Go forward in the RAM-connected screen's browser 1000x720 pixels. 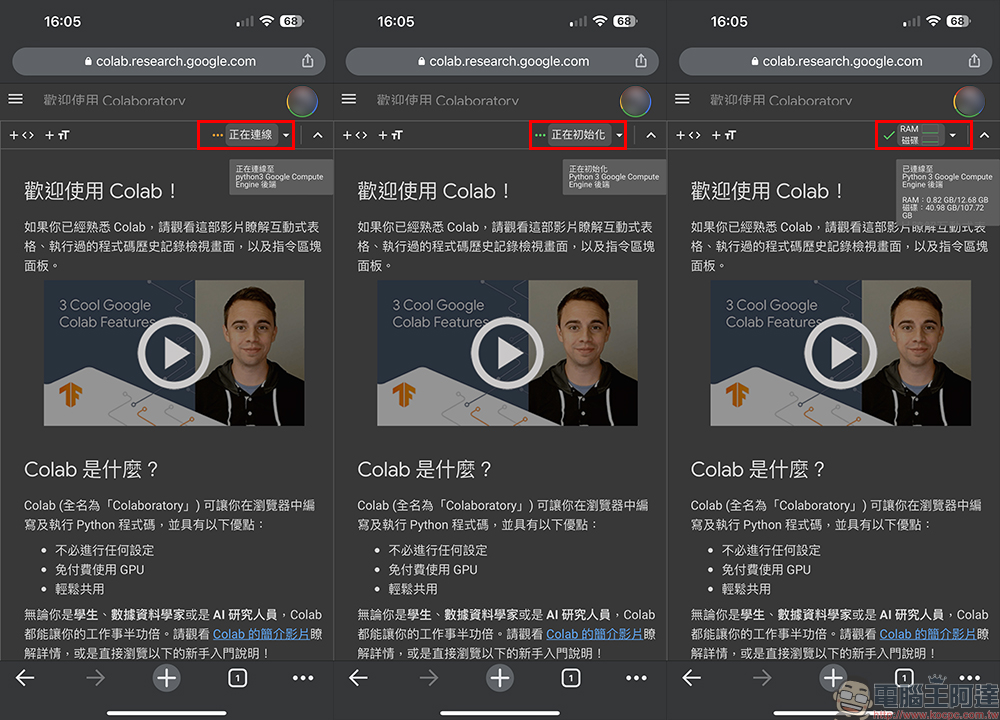(763, 678)
